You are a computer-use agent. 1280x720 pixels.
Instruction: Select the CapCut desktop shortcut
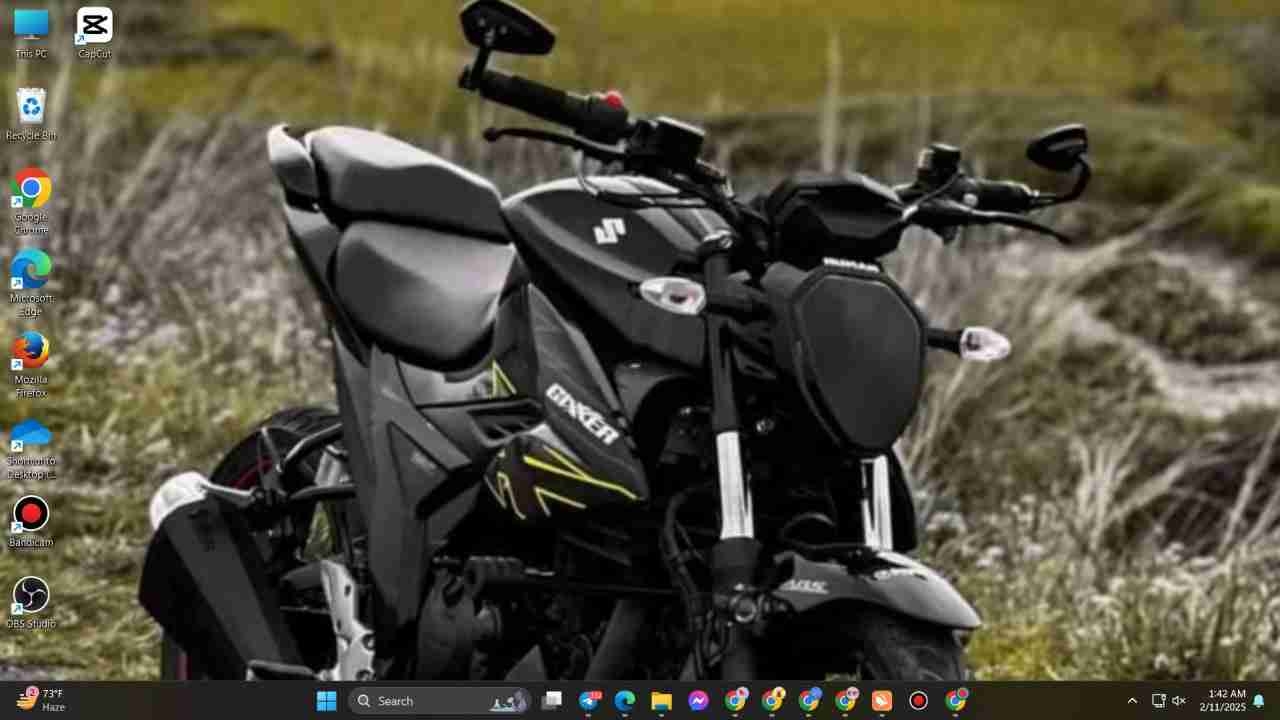(x=94, y=33)
